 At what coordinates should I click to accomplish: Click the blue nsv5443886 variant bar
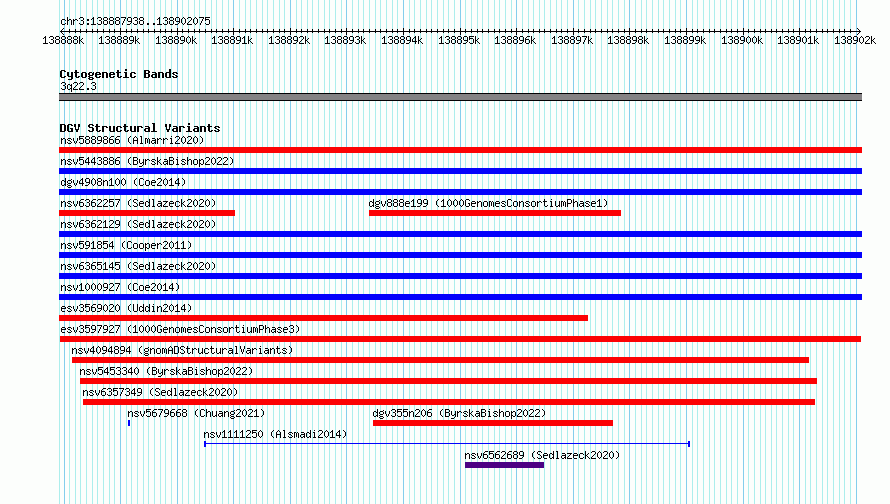[x=460, y=171]
